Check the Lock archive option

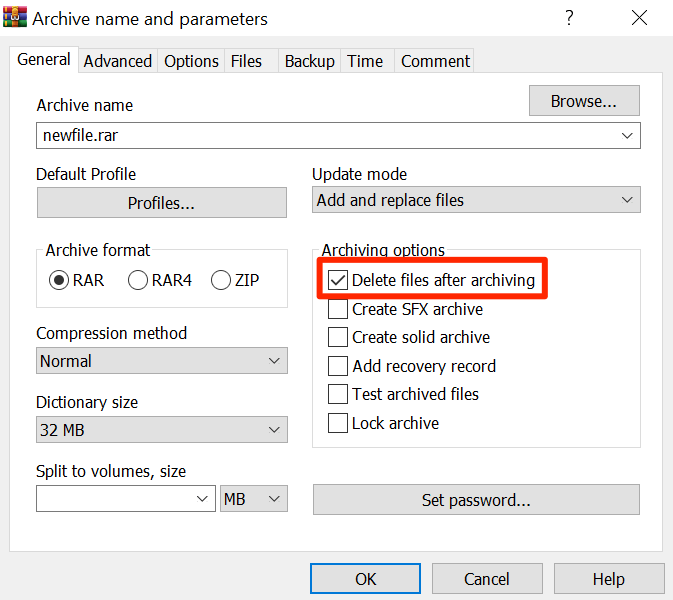pyautogui.click(x=338, y=423)
